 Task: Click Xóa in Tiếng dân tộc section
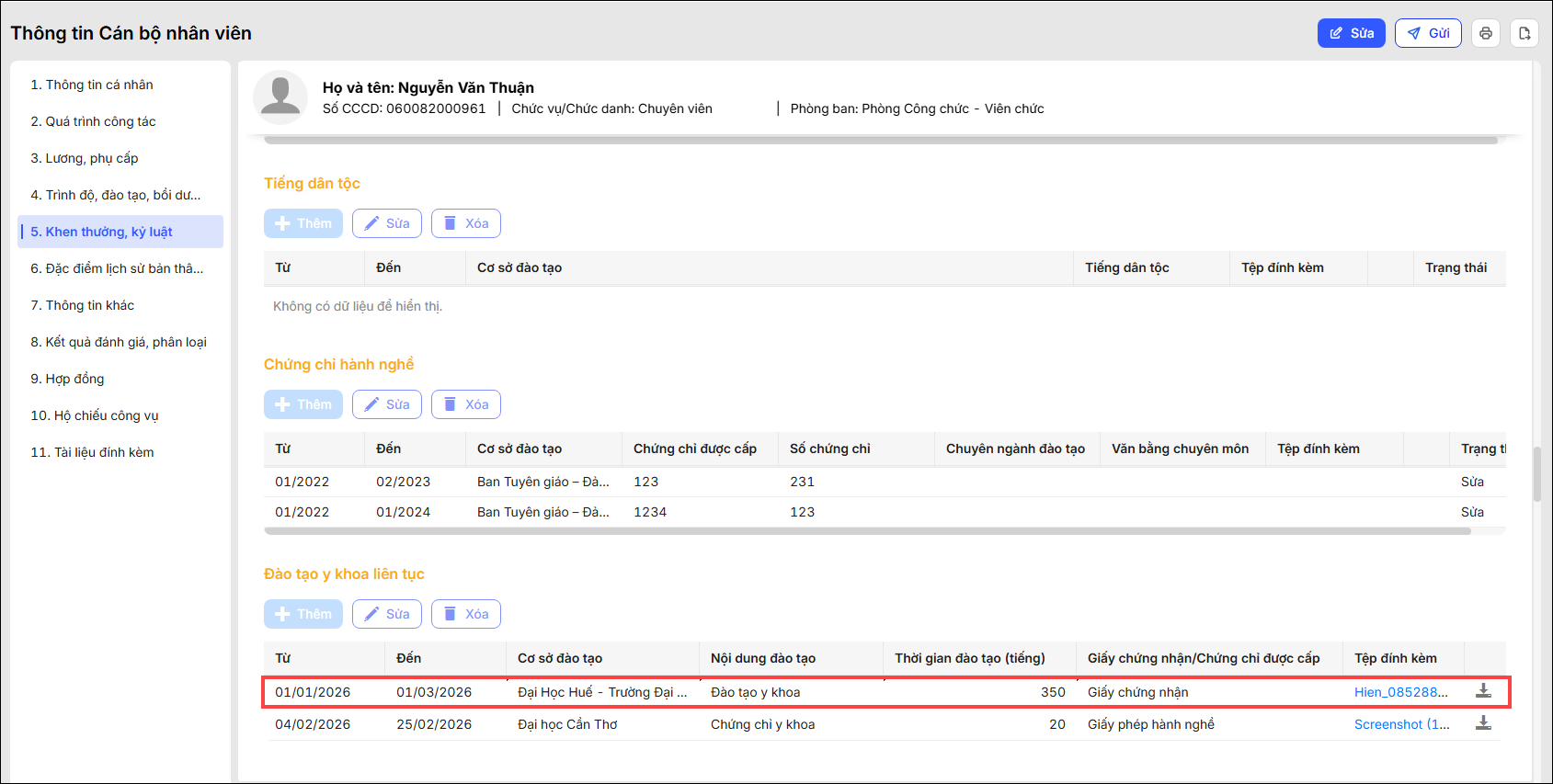coord(465,223)
